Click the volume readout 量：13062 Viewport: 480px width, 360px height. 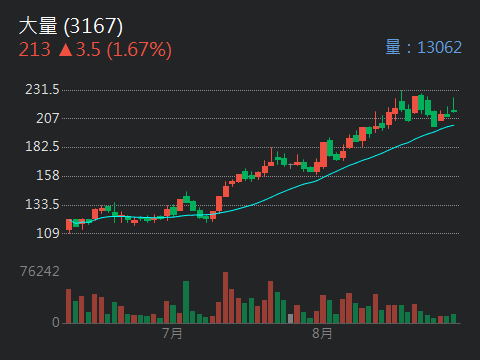(424, 47)
